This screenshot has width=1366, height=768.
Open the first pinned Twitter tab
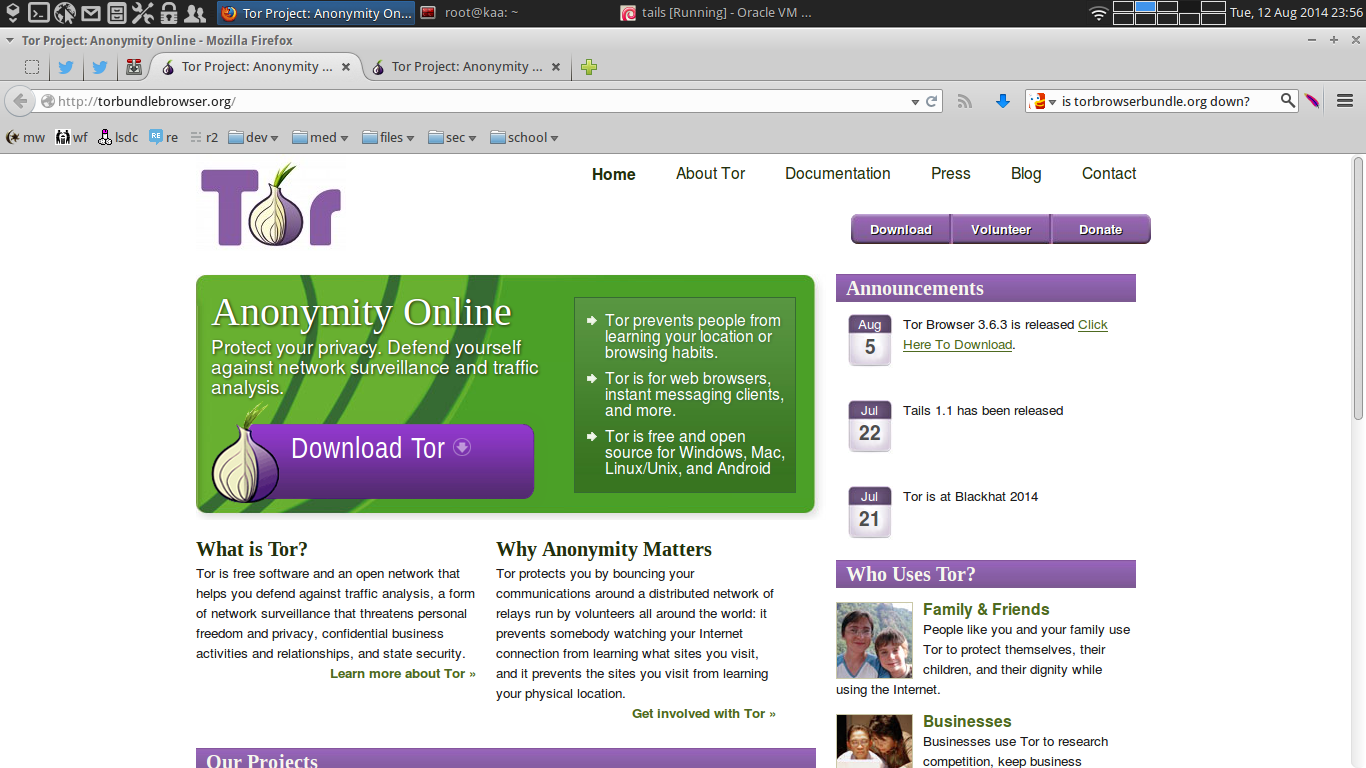66,67
